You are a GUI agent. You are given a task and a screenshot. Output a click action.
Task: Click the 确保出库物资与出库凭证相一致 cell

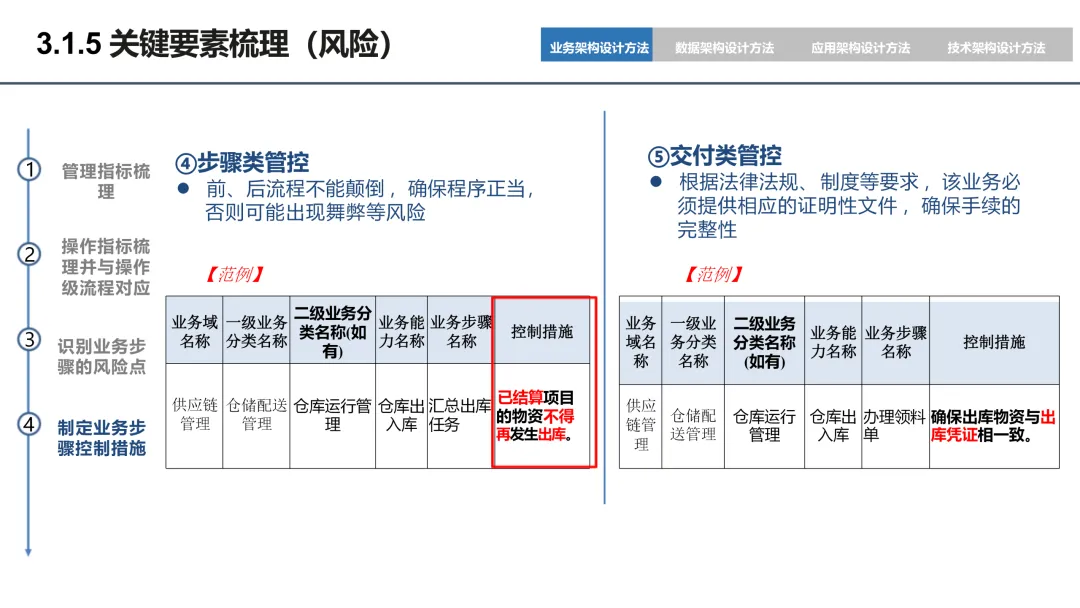pyautogui.click(x=994, y=426)
